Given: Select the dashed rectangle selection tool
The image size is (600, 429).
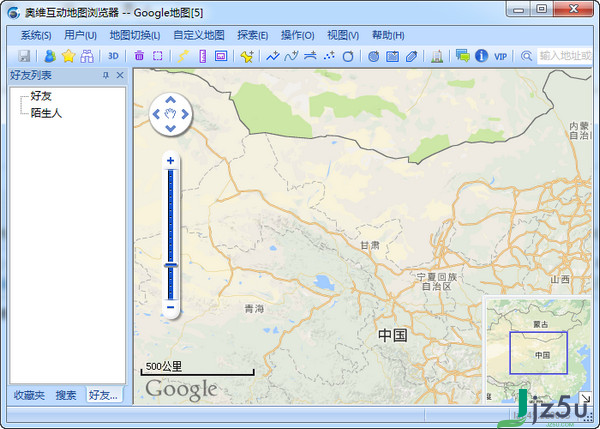Looking at the screenshot, I should [x=157, y=56].
